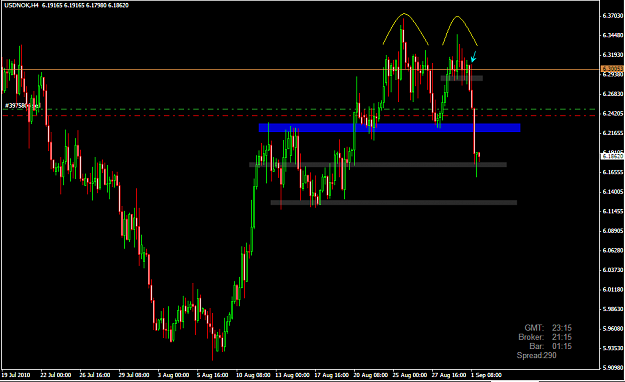
Task: Click the 6.21655 price scale value
Action: point(613,133)
